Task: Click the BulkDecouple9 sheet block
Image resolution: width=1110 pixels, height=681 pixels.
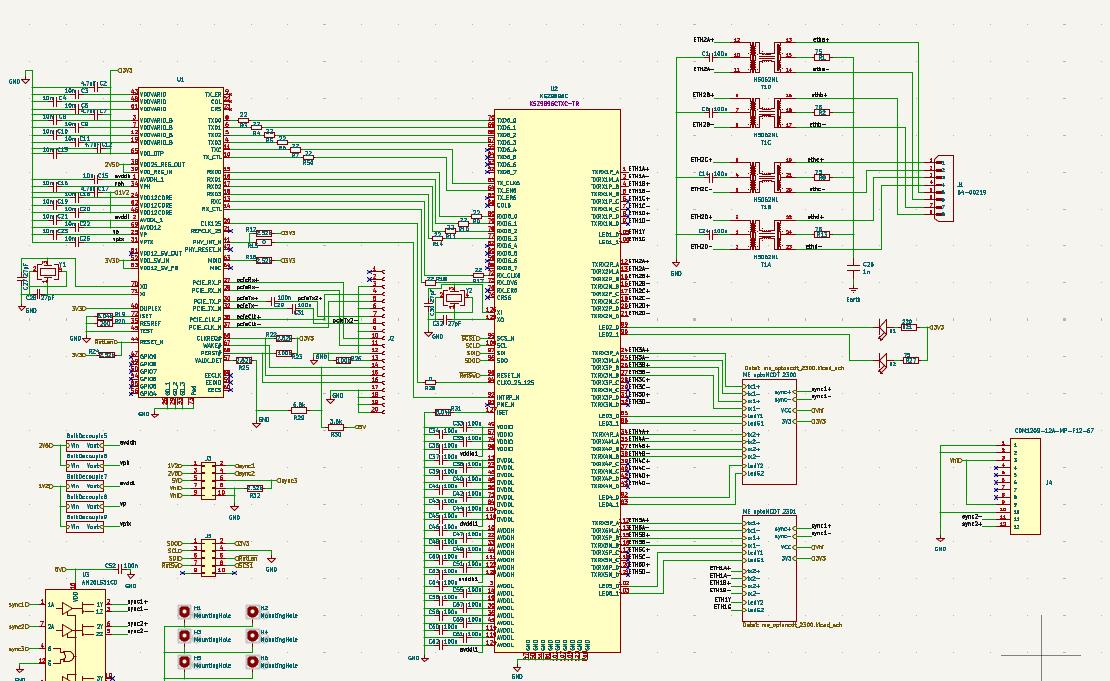Action: [85, 527]
